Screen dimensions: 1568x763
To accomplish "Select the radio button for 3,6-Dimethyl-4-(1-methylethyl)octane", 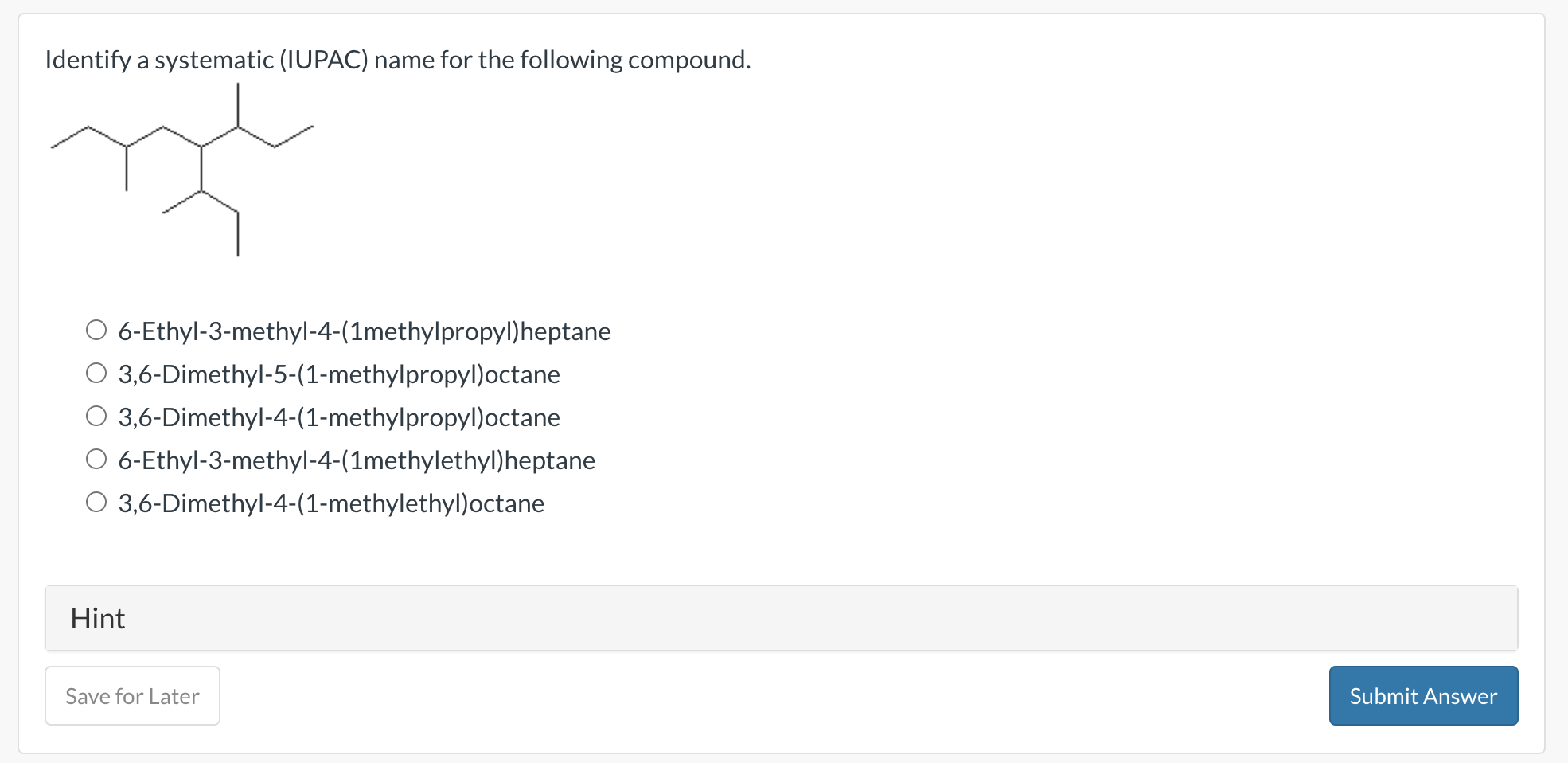I will 97,501.
